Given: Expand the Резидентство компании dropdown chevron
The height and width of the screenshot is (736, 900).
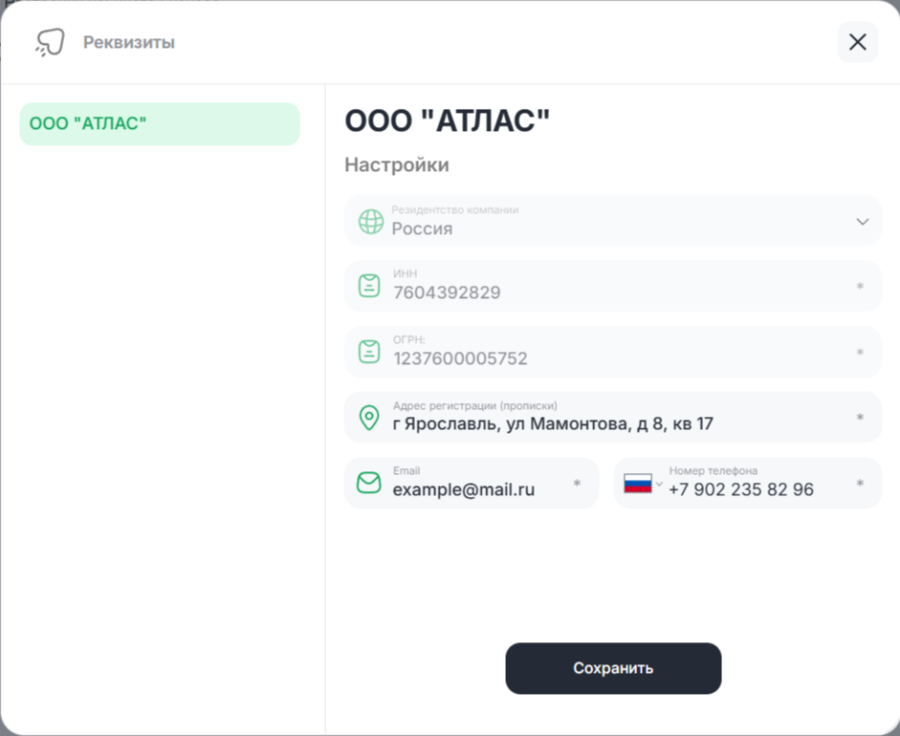Looking at the screenshot, I should click(x=862, y=221).
